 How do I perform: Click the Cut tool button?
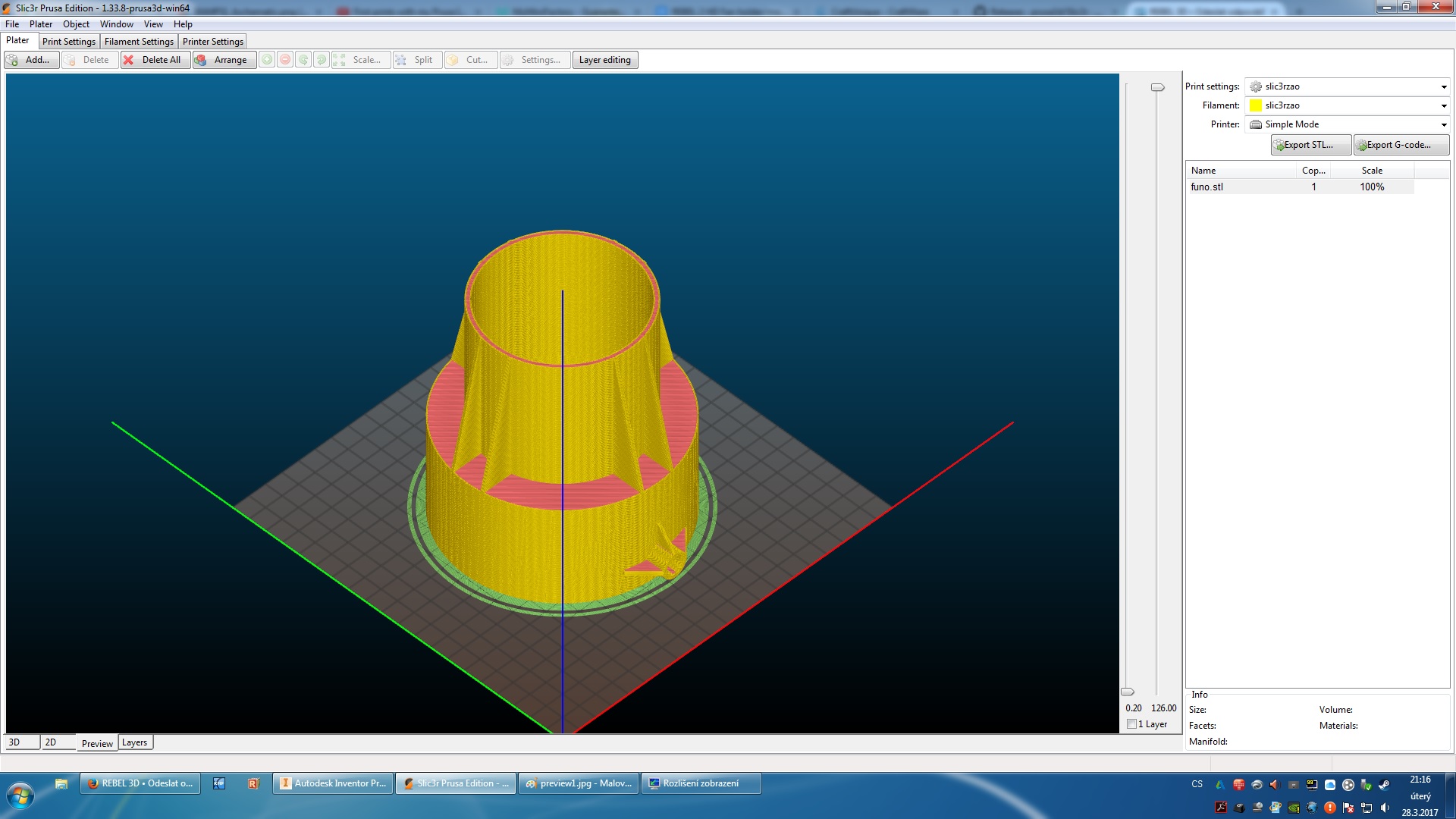click(x=470, y=60)
